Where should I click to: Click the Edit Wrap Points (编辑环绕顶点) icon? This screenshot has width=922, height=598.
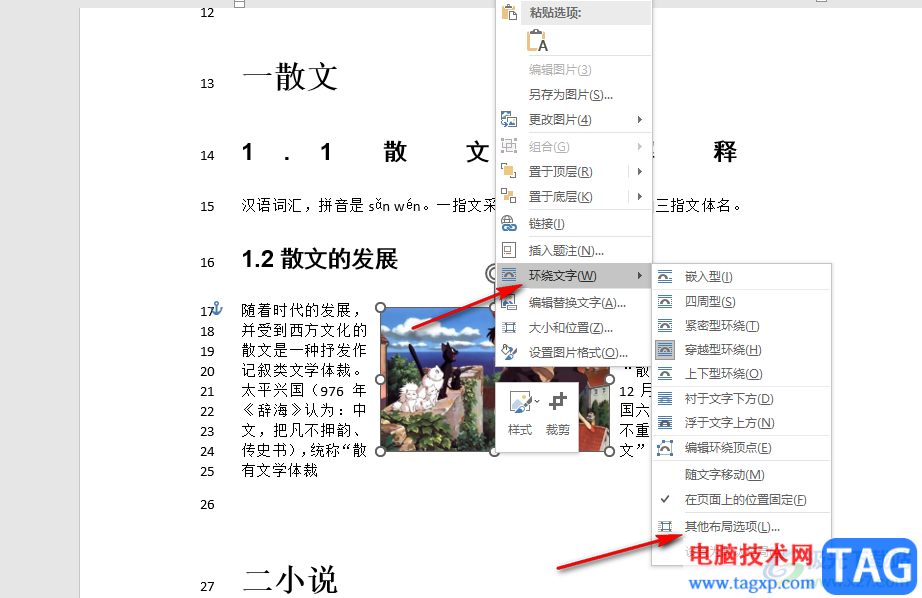(x=665, y=448)
